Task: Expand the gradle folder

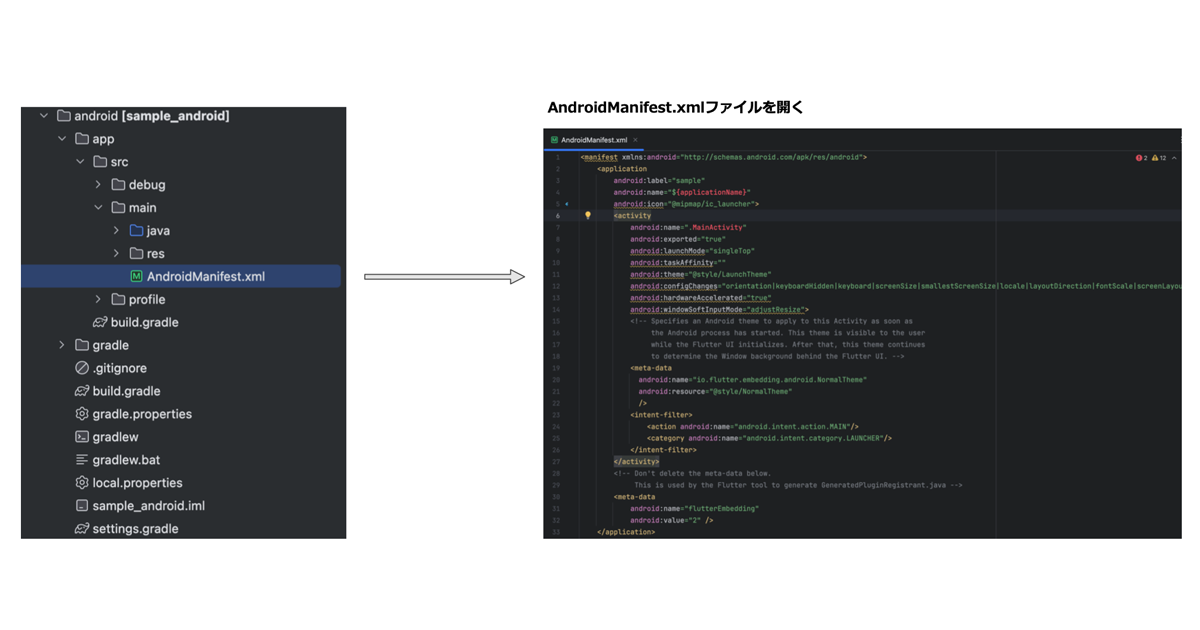Action: [60, 345]
